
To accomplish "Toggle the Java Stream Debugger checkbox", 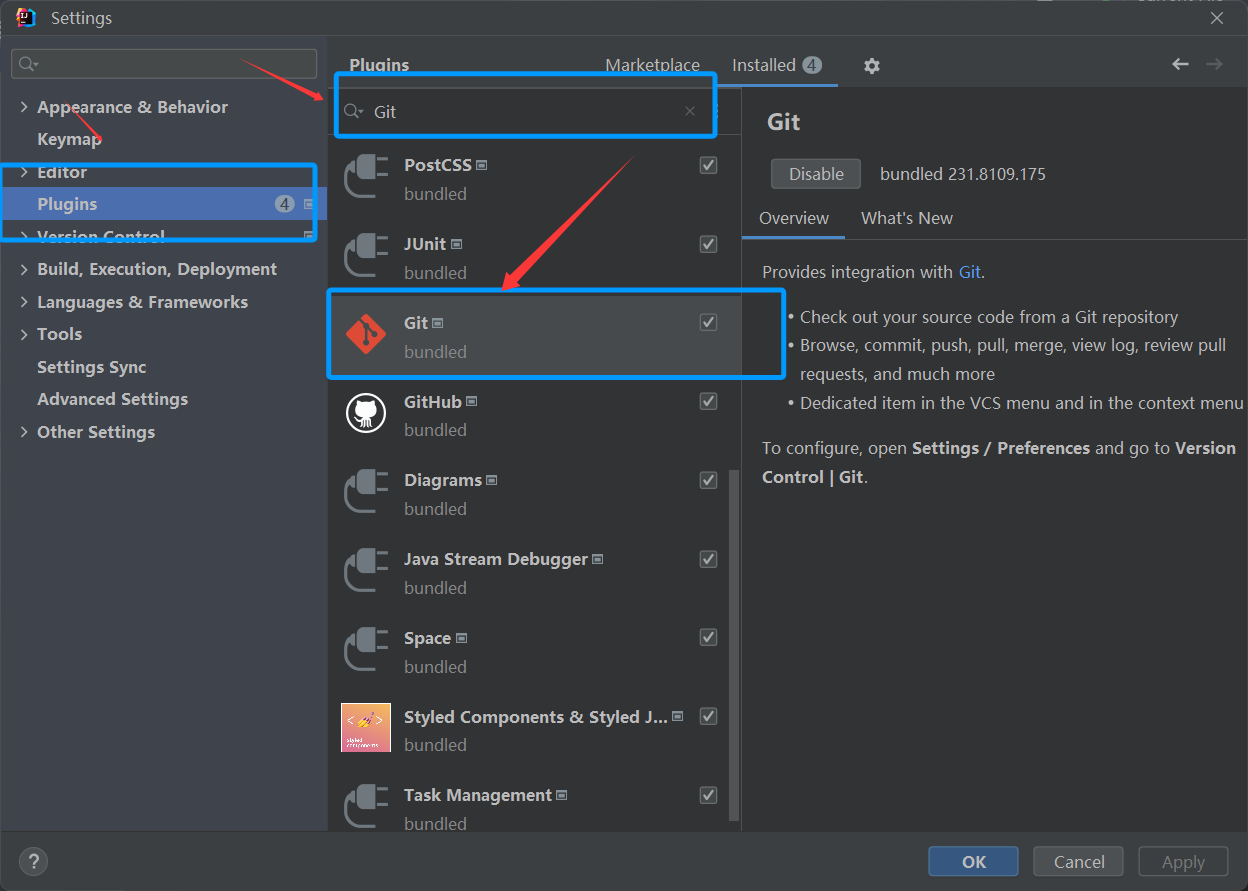I will tap(709, 559).
